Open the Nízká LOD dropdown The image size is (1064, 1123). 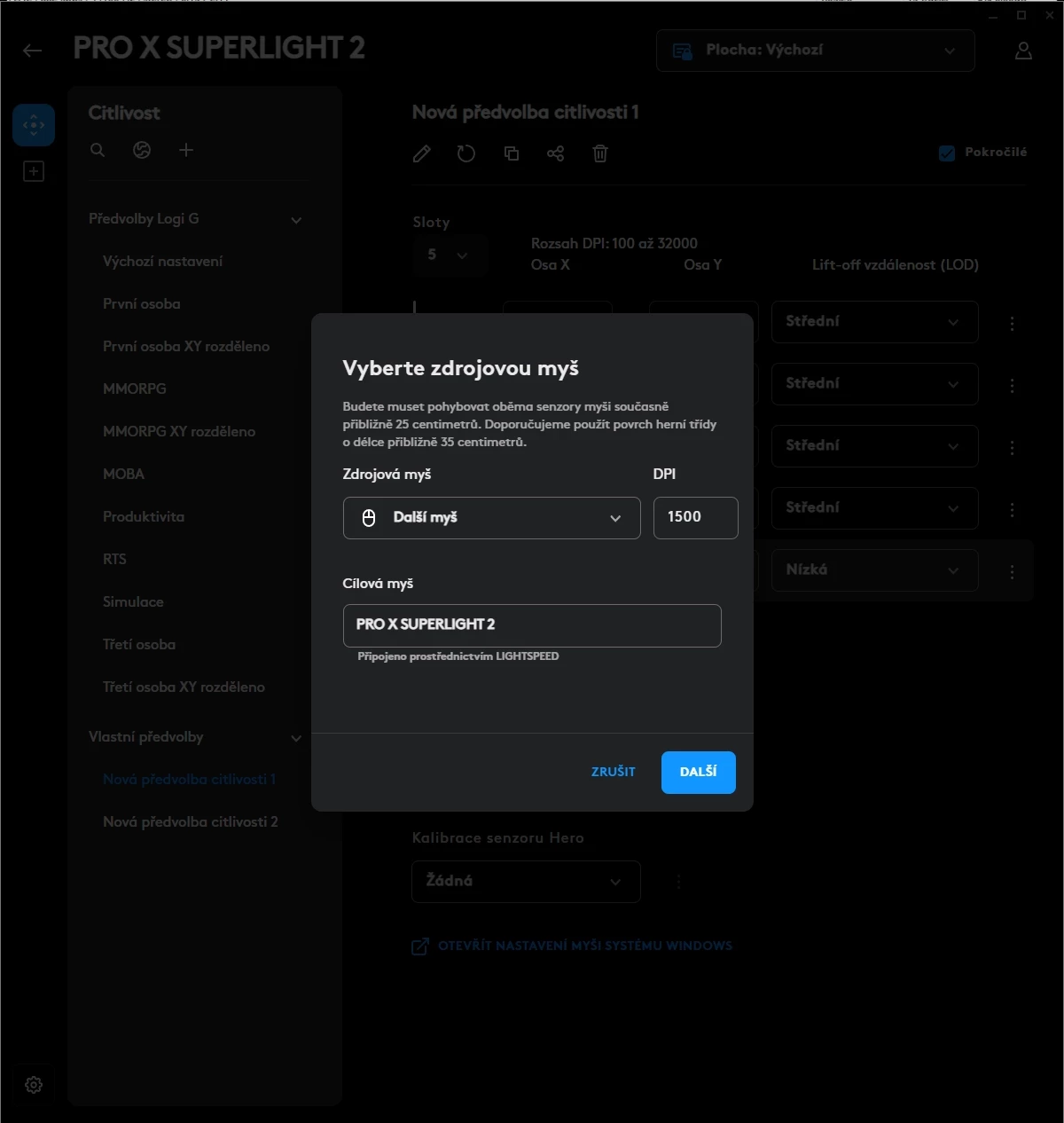click(x=875, y=569)
